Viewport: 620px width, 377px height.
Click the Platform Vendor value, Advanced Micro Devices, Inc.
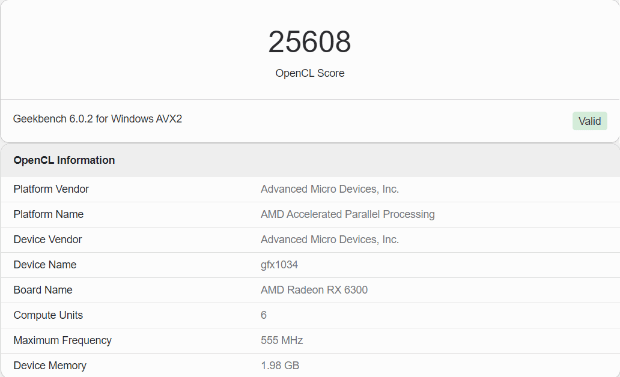[x=329, y=189]
